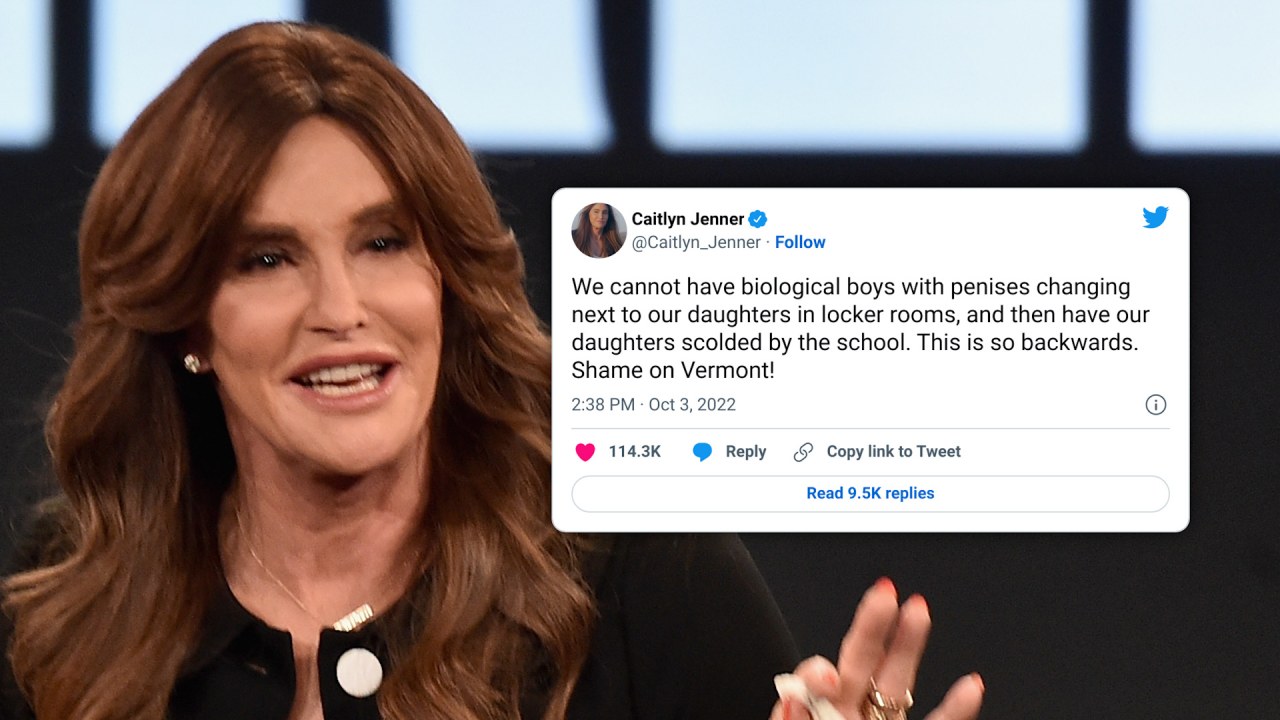The image size is (1280, 720).
Task: Click the words 'Shame on Vermont!'
Action: click(673, 370)
